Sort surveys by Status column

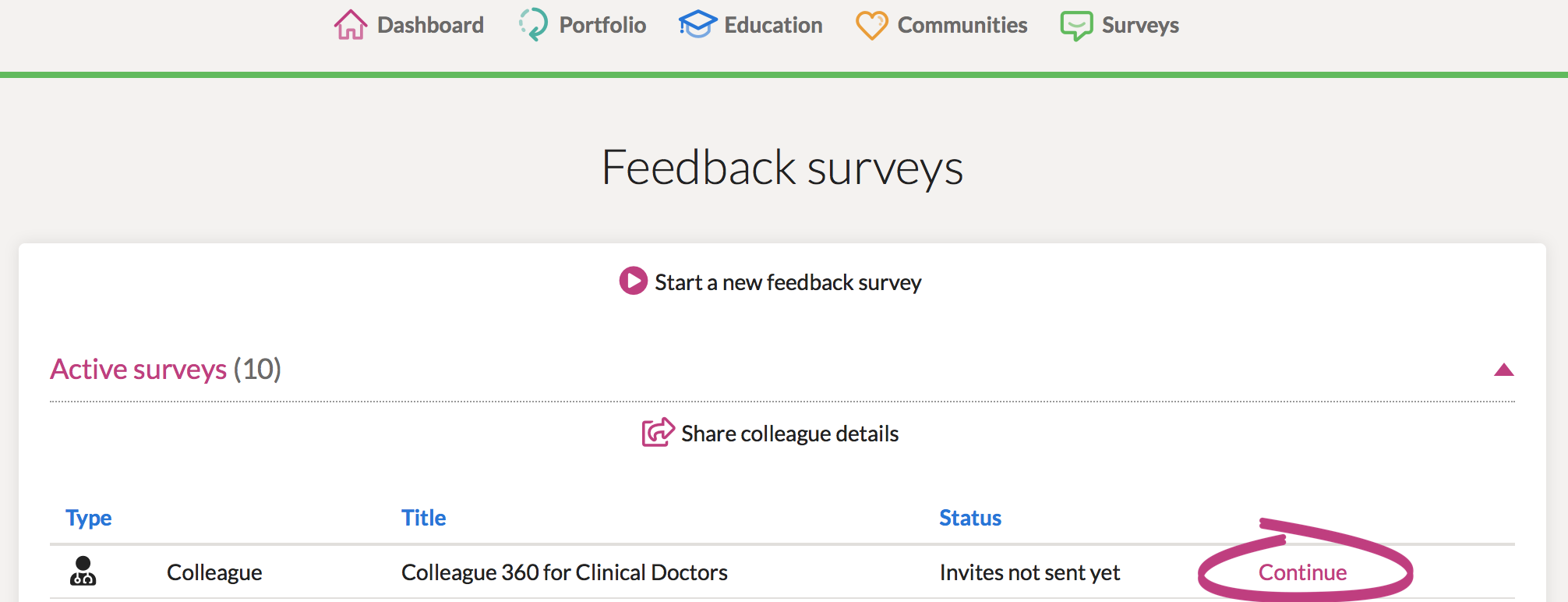[x=969, y=518]
